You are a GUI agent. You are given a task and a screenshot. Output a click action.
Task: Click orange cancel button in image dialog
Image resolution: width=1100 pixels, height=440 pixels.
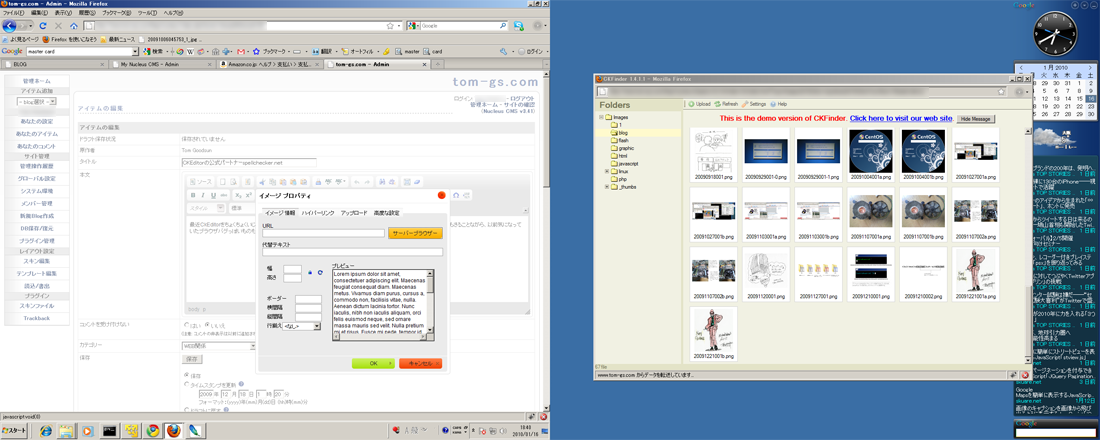420,363
